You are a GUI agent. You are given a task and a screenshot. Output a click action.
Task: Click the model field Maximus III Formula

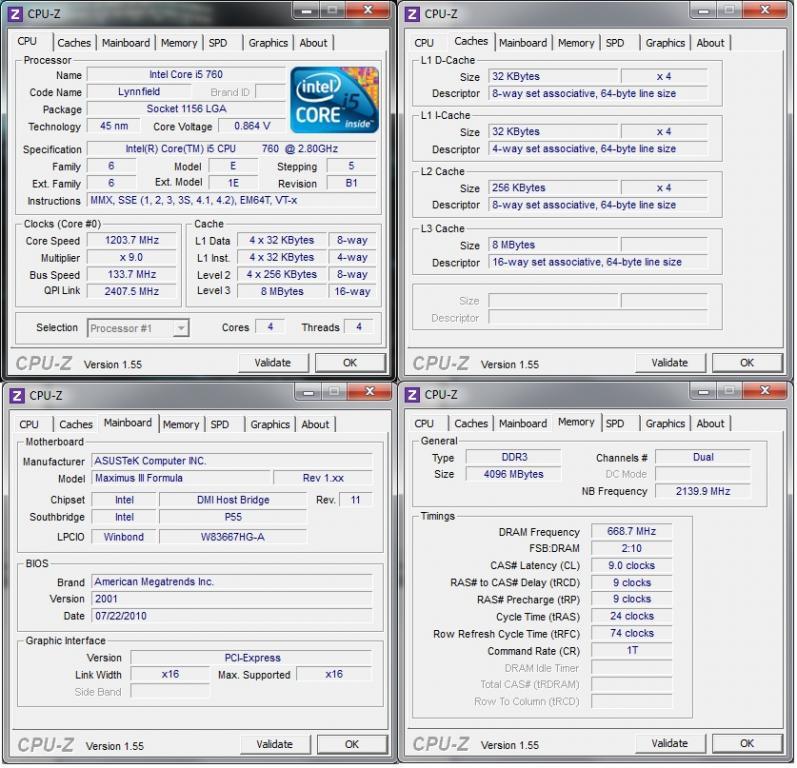[x=181, y=478]
